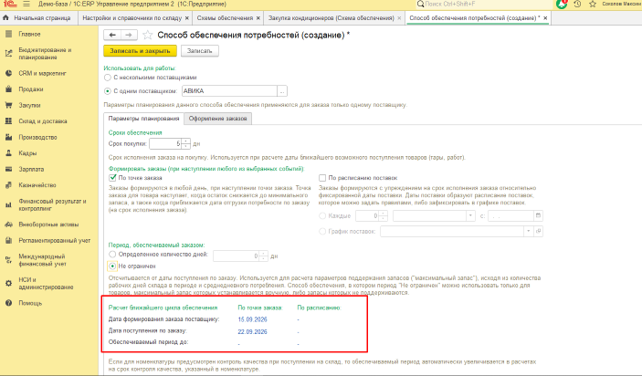Open Финансовый результат и контроллинг section

pyautogui.click(x=52, y=205)
